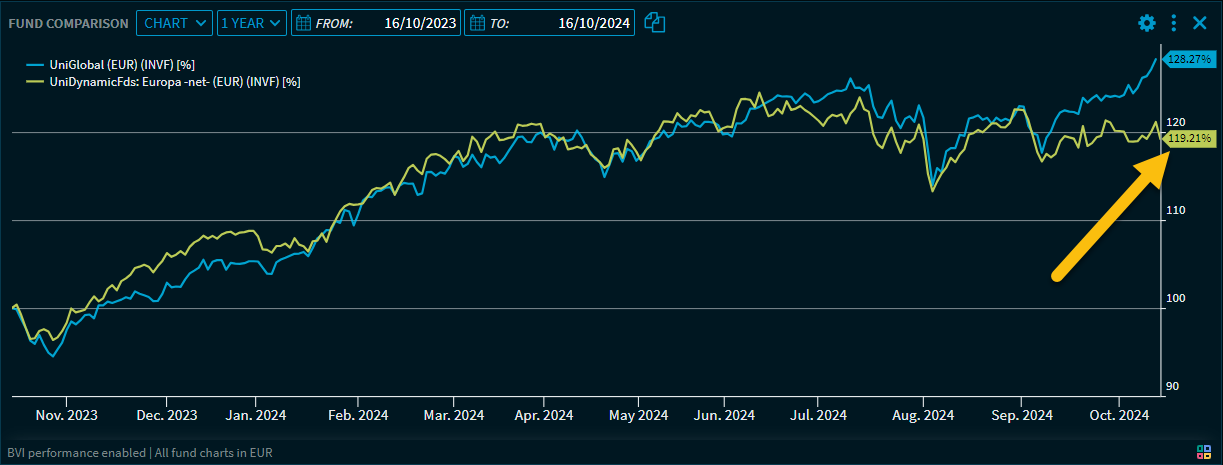Open the chart settings gear
This screenshot has width=1223, height=465.
pos(1147,23)
